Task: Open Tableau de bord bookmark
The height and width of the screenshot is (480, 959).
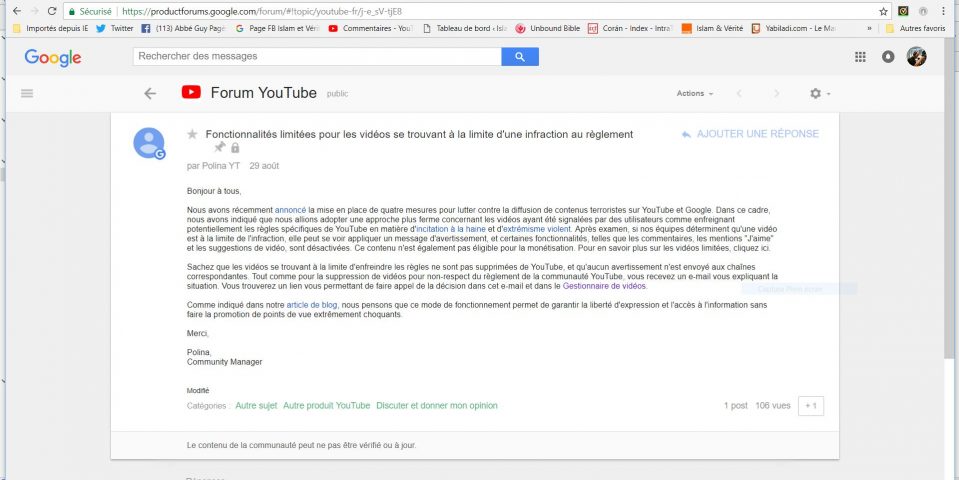Action: tap(465, 28)
